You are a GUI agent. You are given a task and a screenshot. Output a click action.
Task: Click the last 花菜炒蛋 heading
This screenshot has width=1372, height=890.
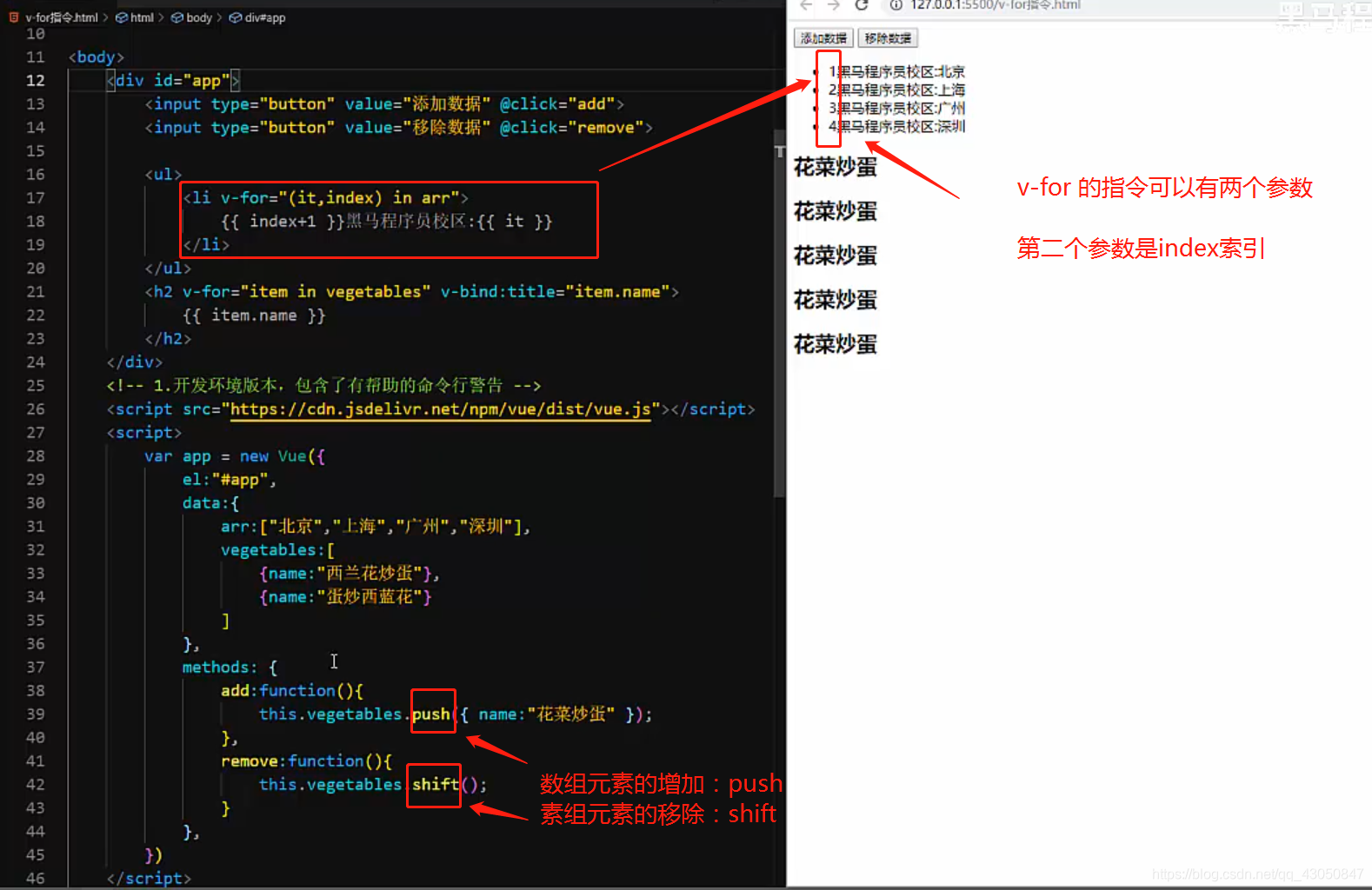836,344
